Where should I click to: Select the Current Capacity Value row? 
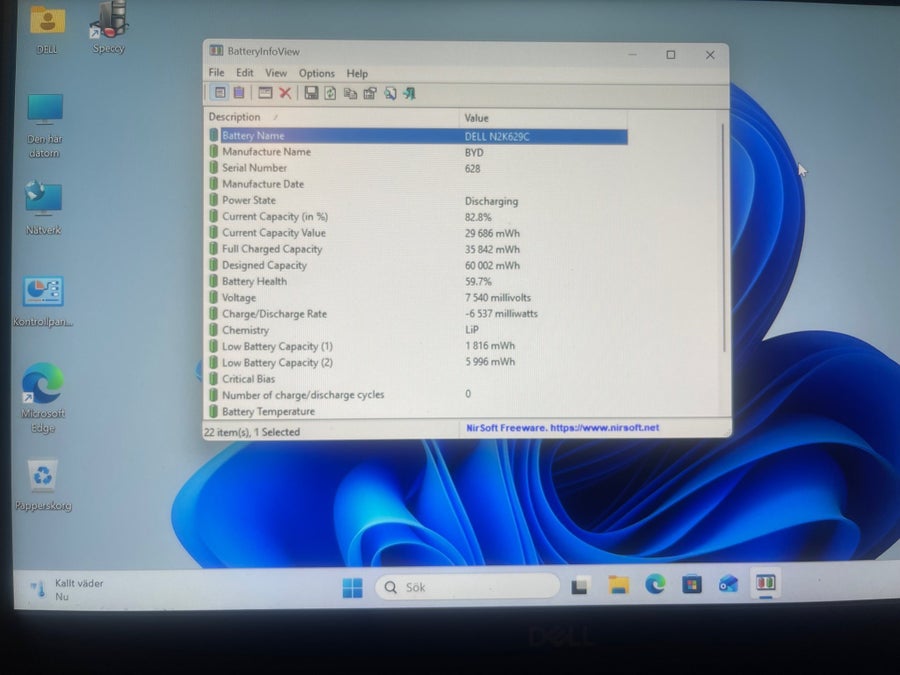click(417, 232)
